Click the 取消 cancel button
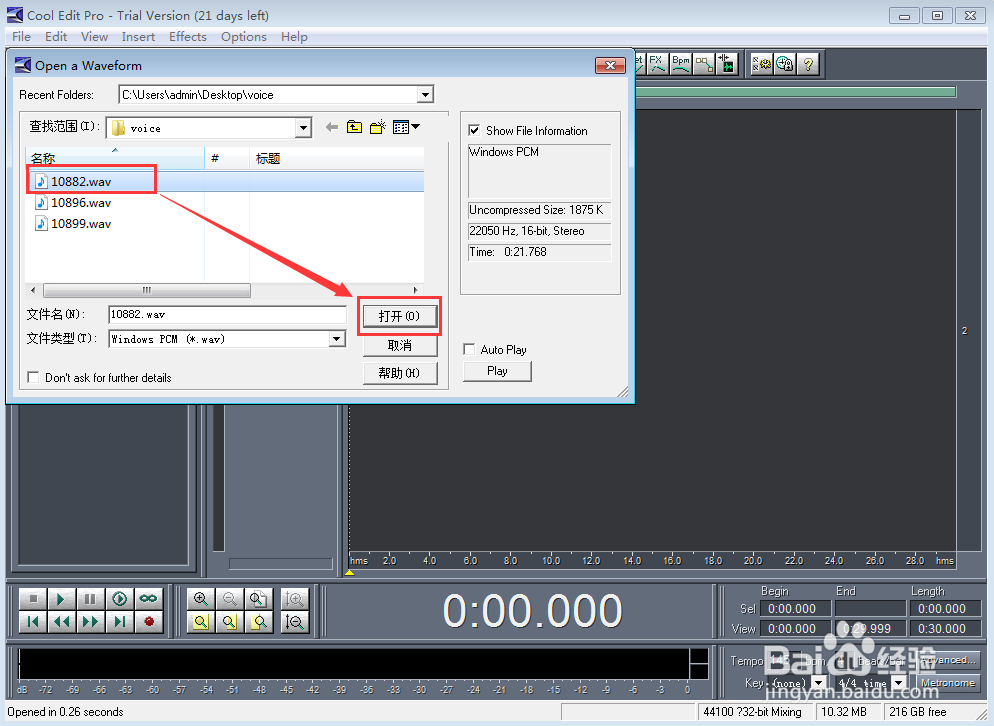 (399, 346)
